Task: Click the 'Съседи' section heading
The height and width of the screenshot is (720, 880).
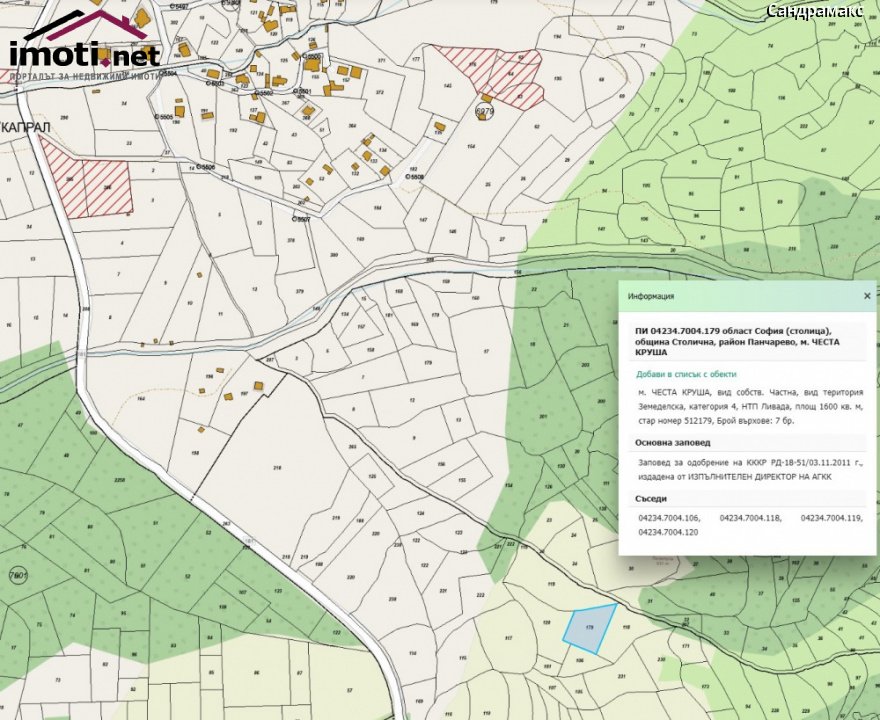Action: 651,498
